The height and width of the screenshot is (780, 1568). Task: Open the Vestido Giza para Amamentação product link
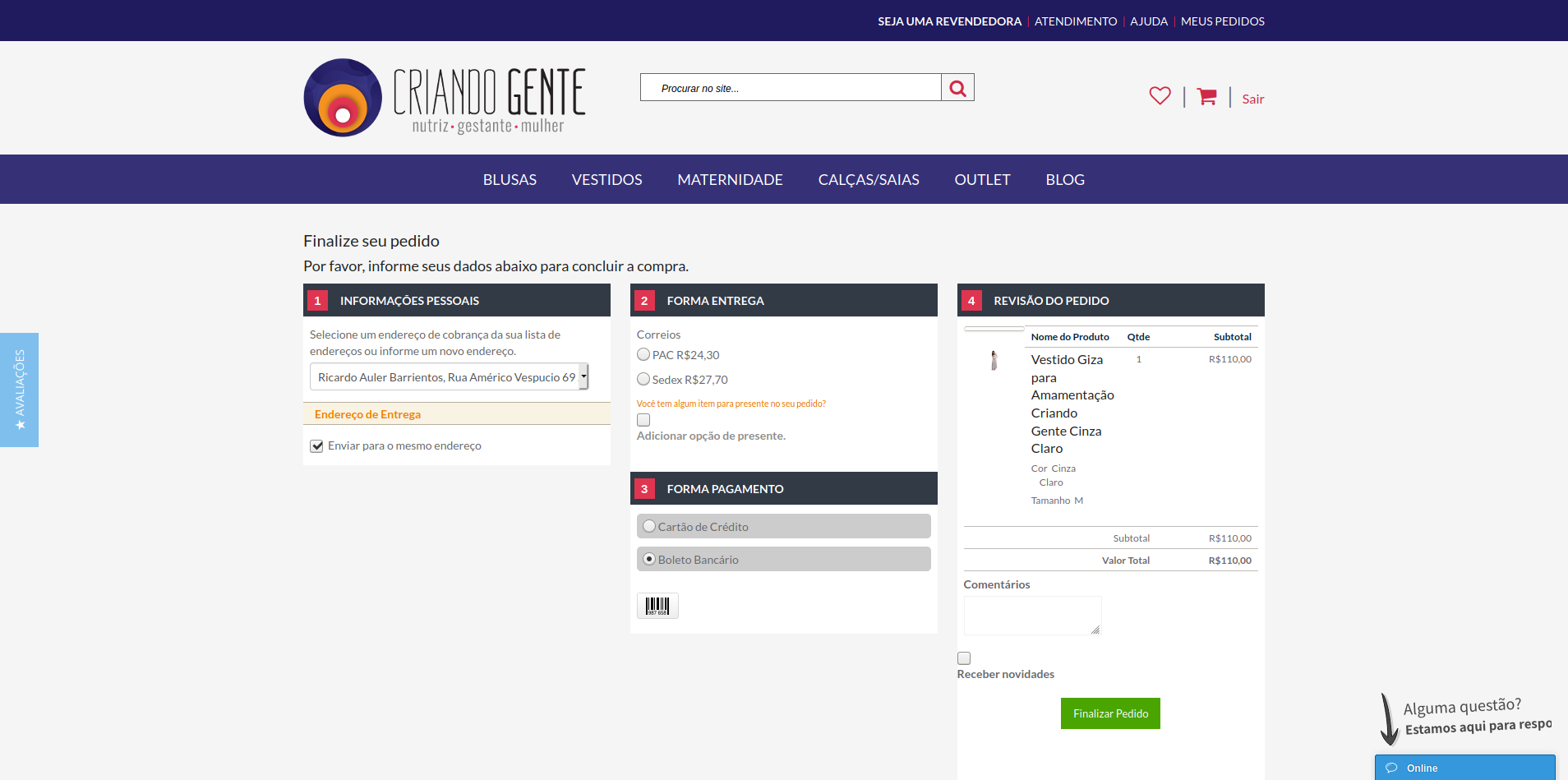(1072, 404)
